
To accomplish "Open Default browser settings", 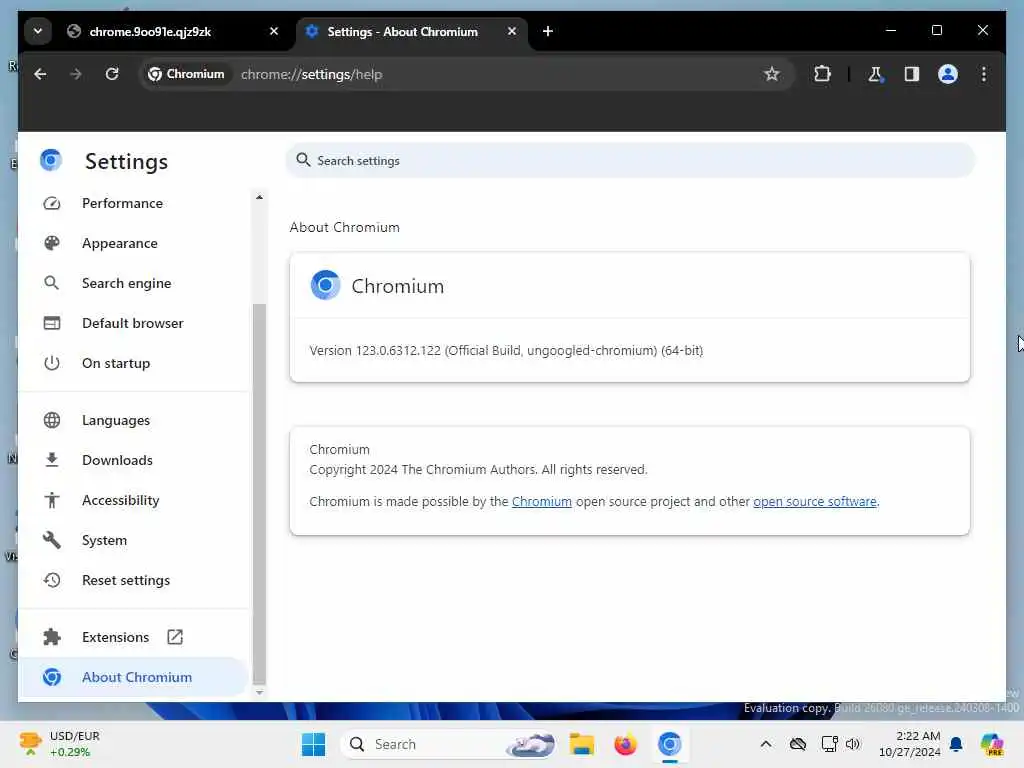I will click(134, 323).
